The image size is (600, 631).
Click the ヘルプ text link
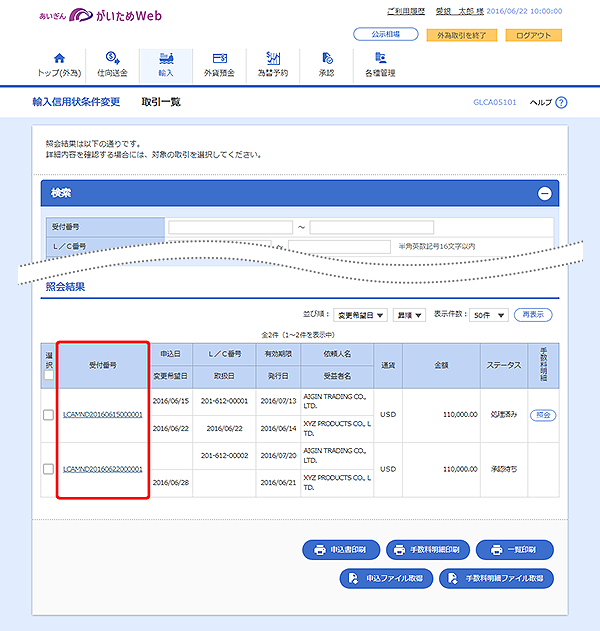pyautogui.click(x=540, y=103)
